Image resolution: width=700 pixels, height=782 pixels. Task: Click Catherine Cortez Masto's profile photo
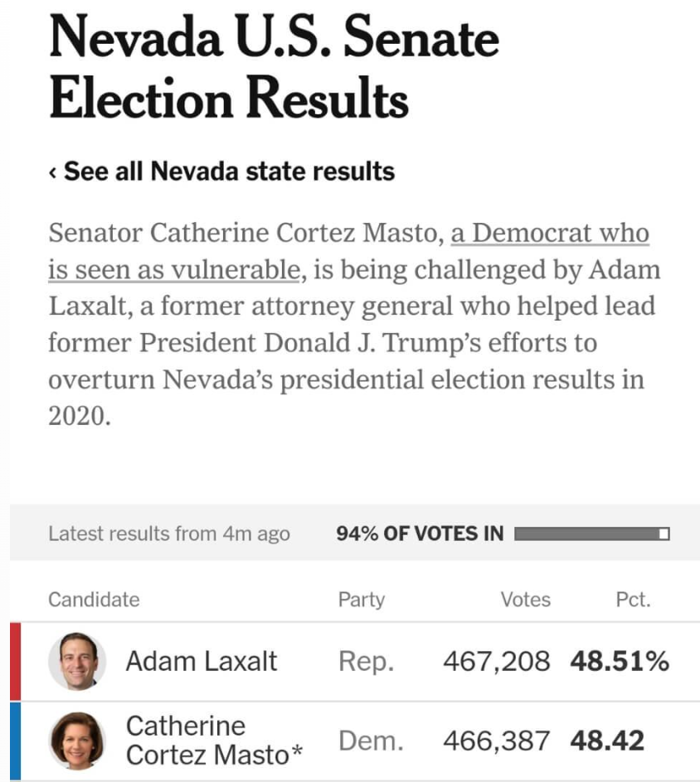[x=77, y=741]
